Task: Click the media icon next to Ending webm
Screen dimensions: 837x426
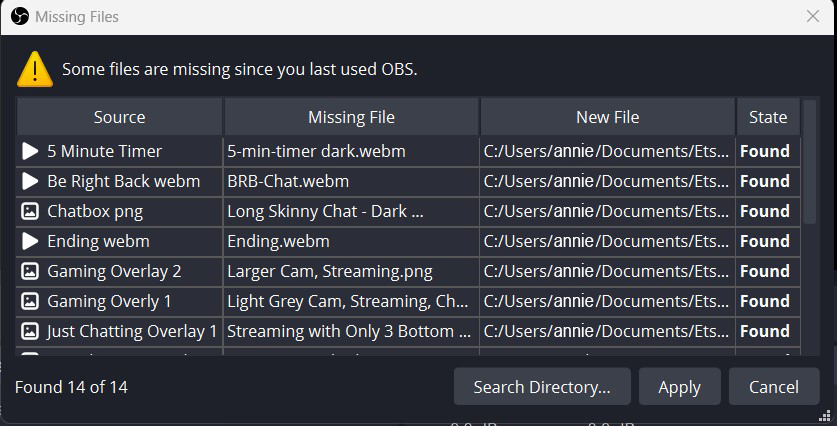Action: click(x=30, y=241)
